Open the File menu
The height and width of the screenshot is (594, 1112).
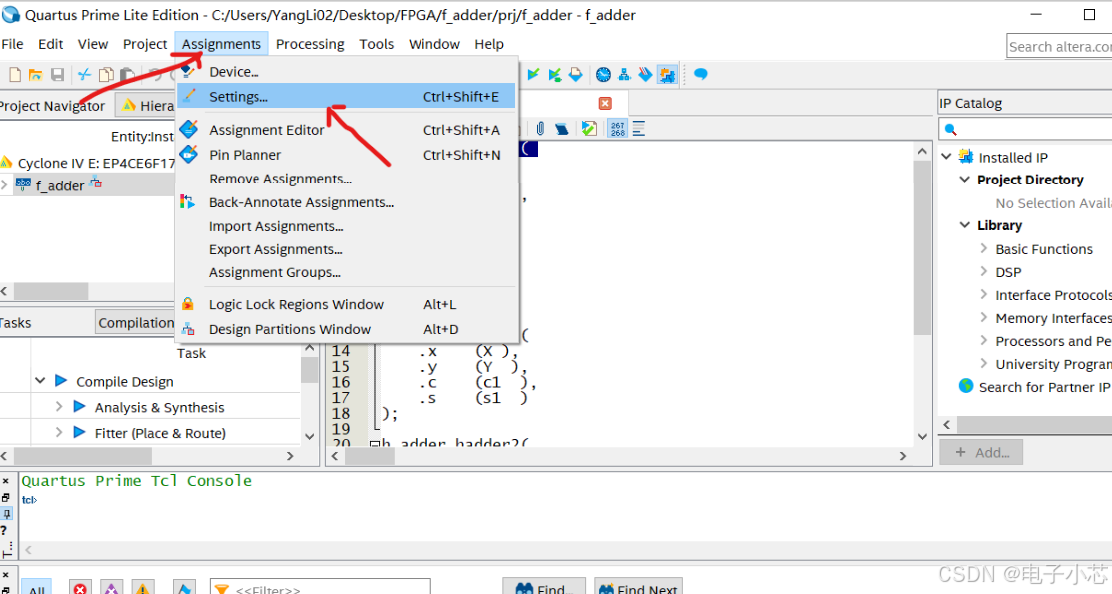(12, 44)
